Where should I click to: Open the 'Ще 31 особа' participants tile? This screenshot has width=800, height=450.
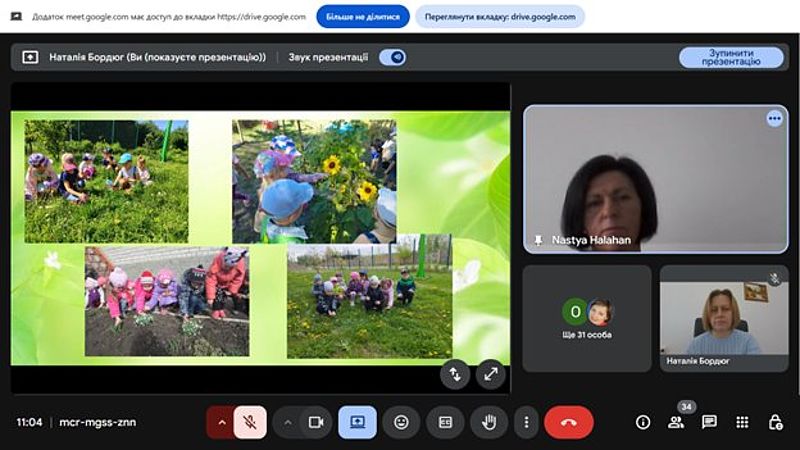coord(587,318)
